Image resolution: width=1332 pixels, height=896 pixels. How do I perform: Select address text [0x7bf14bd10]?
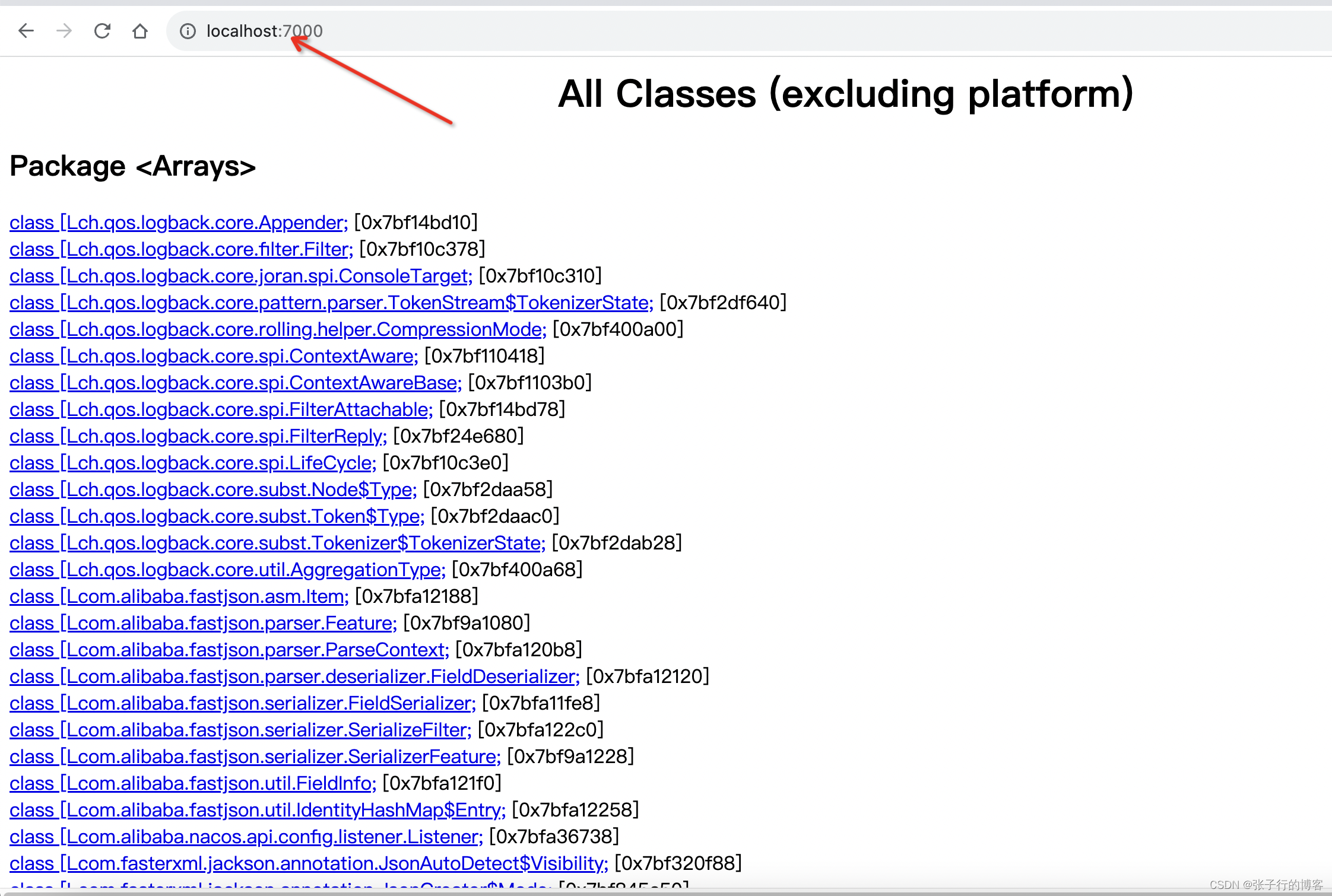click(x=416, y=223)
